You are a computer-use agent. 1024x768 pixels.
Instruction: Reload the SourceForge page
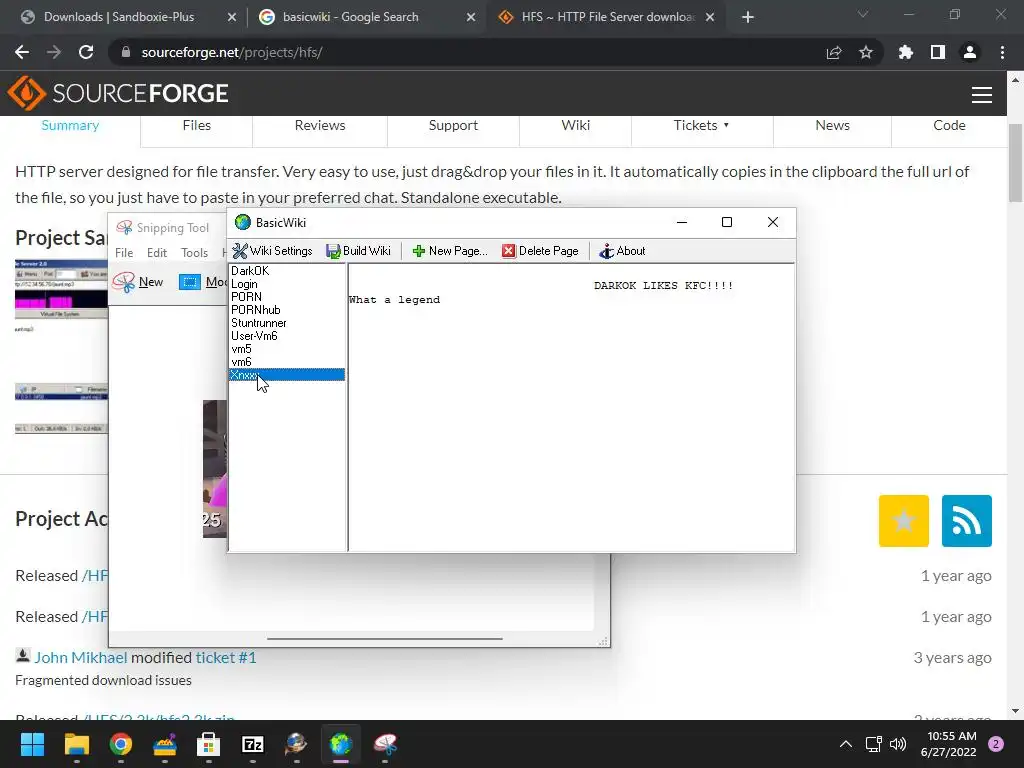86,52
